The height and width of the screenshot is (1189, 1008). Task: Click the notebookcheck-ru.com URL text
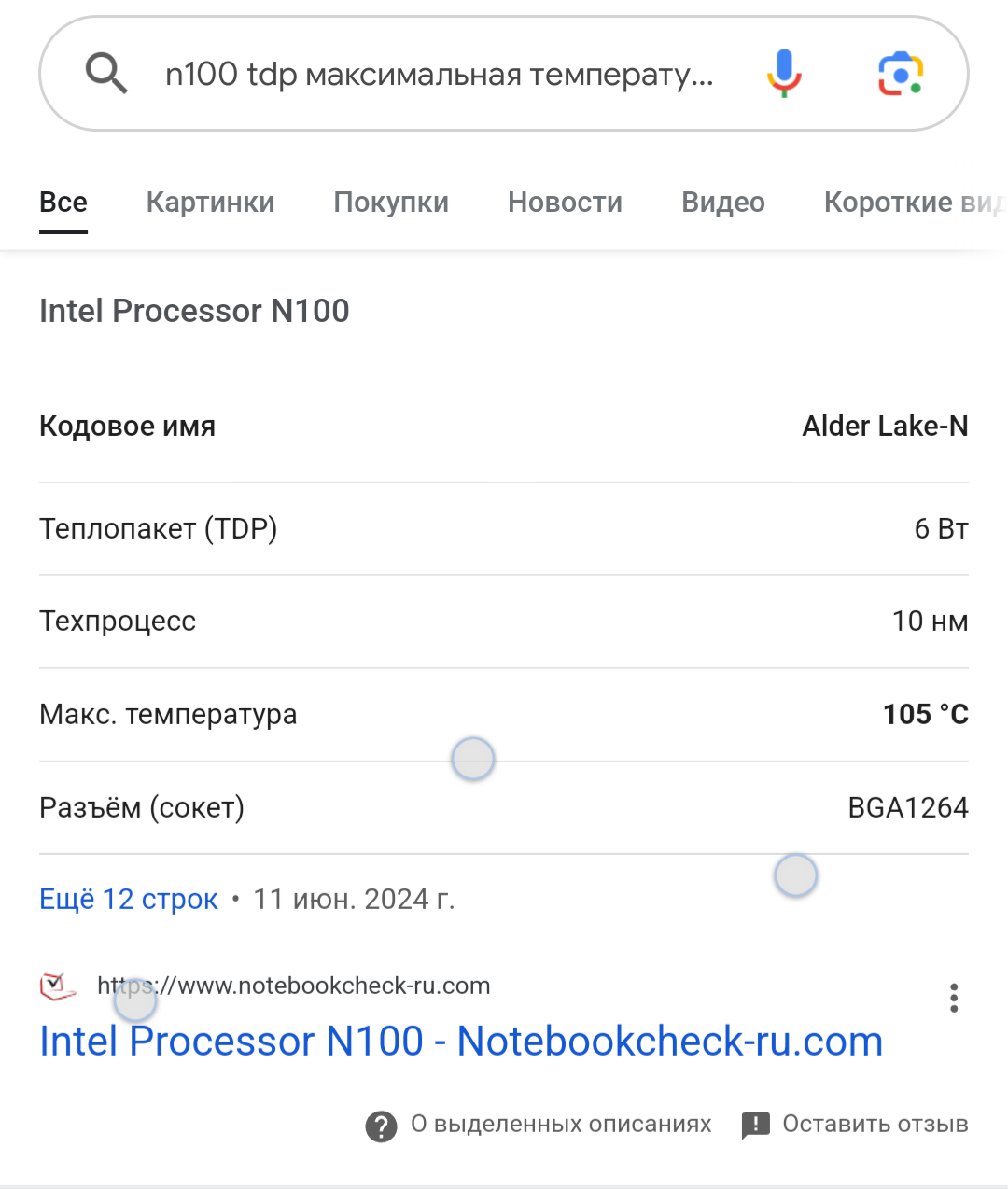click(x=293, y=986)
